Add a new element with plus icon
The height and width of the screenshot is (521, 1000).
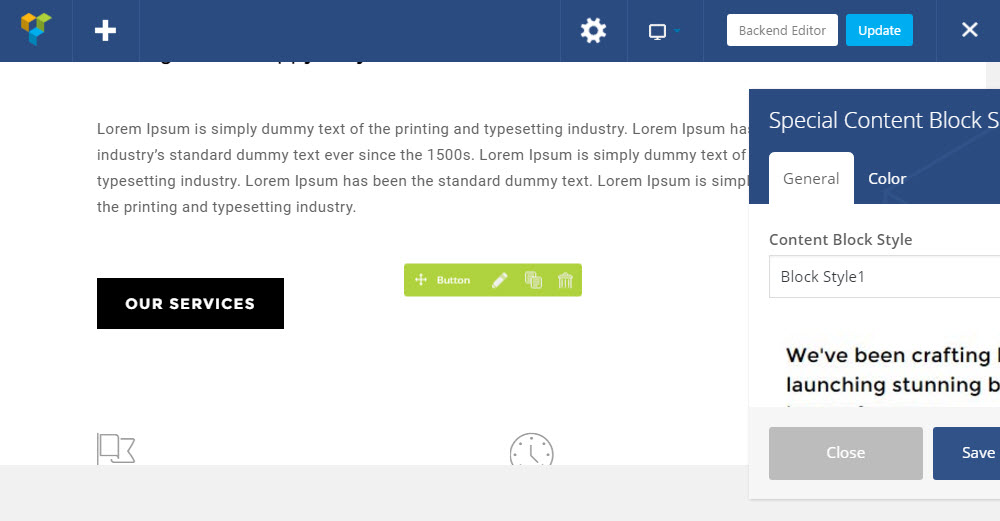(105, 30)
